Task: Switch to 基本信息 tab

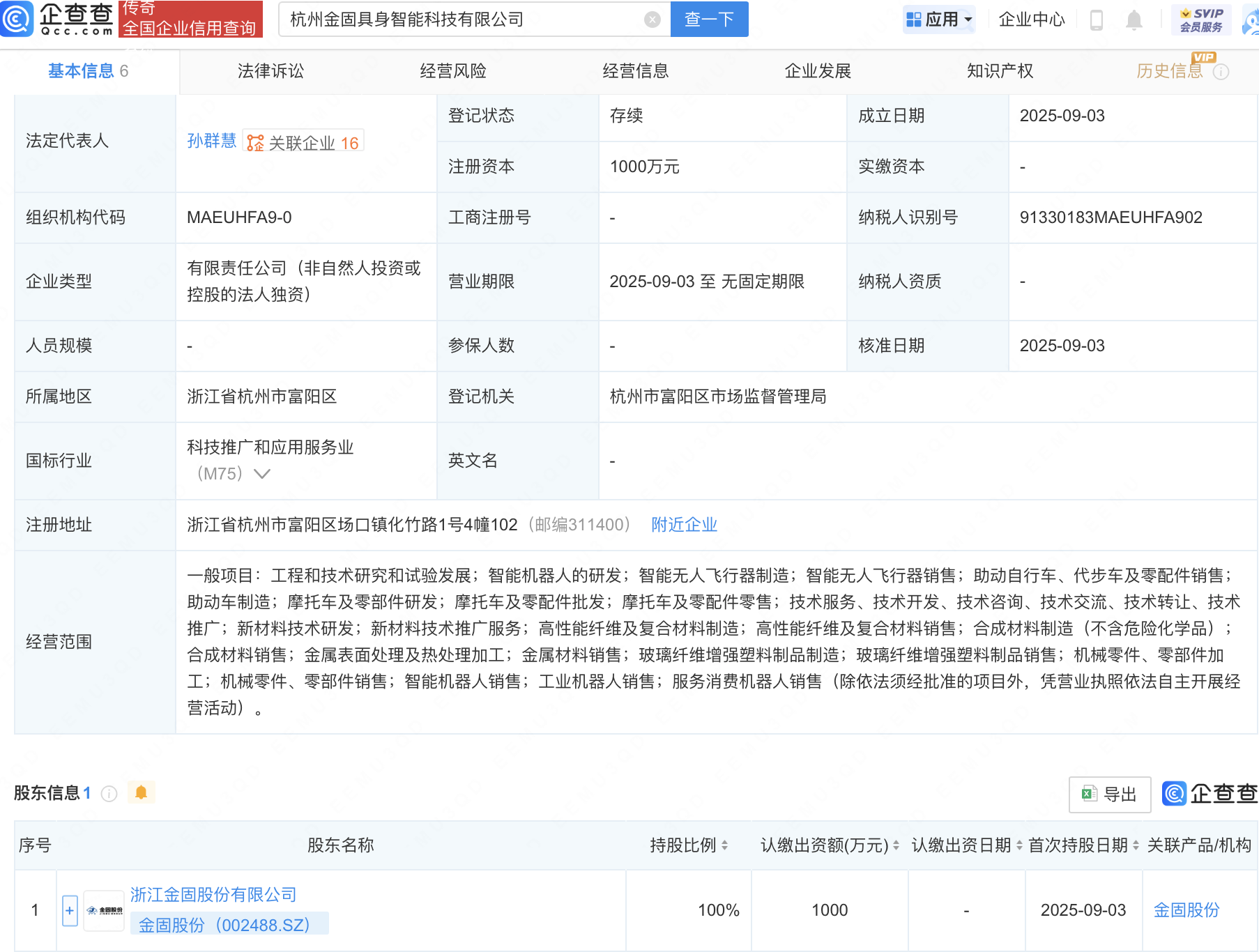Action: point(88,71)
